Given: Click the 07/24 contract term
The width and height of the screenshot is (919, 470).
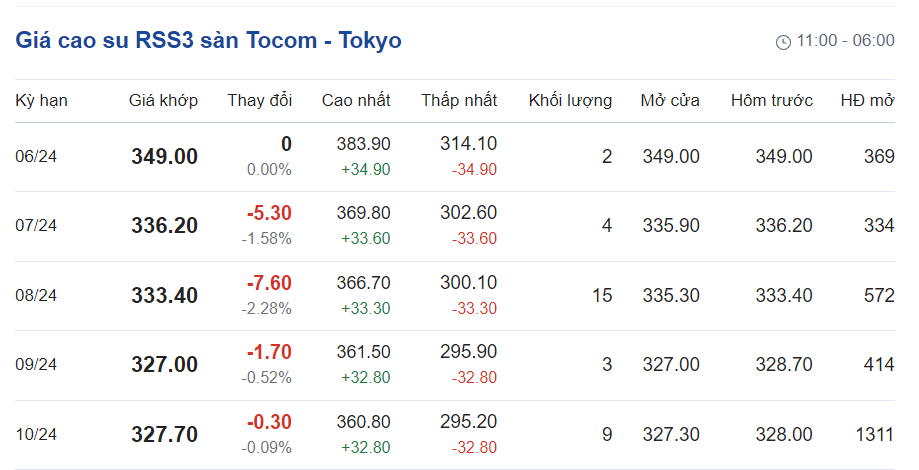Looking at the screenshot, I should pos(37,226).
